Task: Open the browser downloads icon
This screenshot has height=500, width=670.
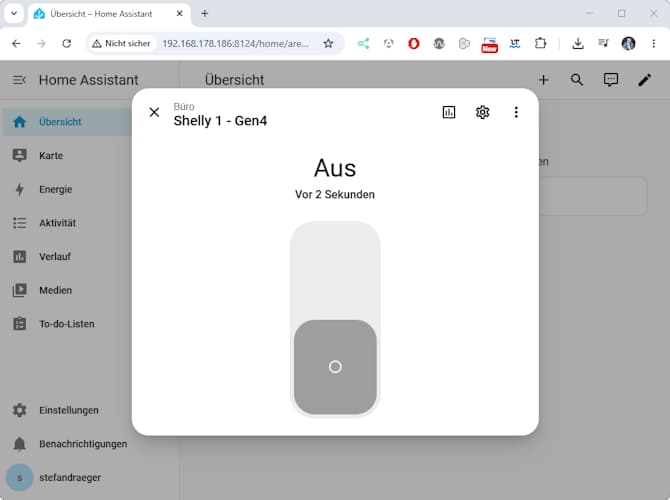Action: (578, 44)
